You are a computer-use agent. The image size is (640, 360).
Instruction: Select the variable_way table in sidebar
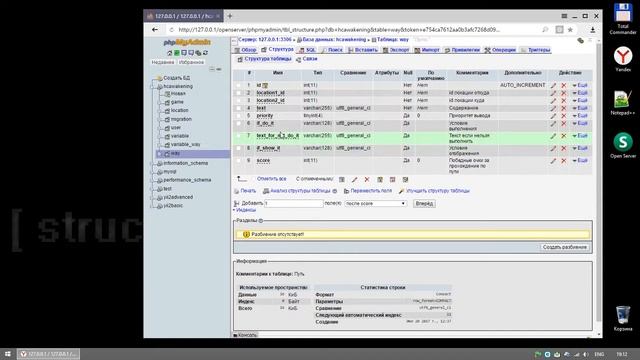[x=185, y=144]
